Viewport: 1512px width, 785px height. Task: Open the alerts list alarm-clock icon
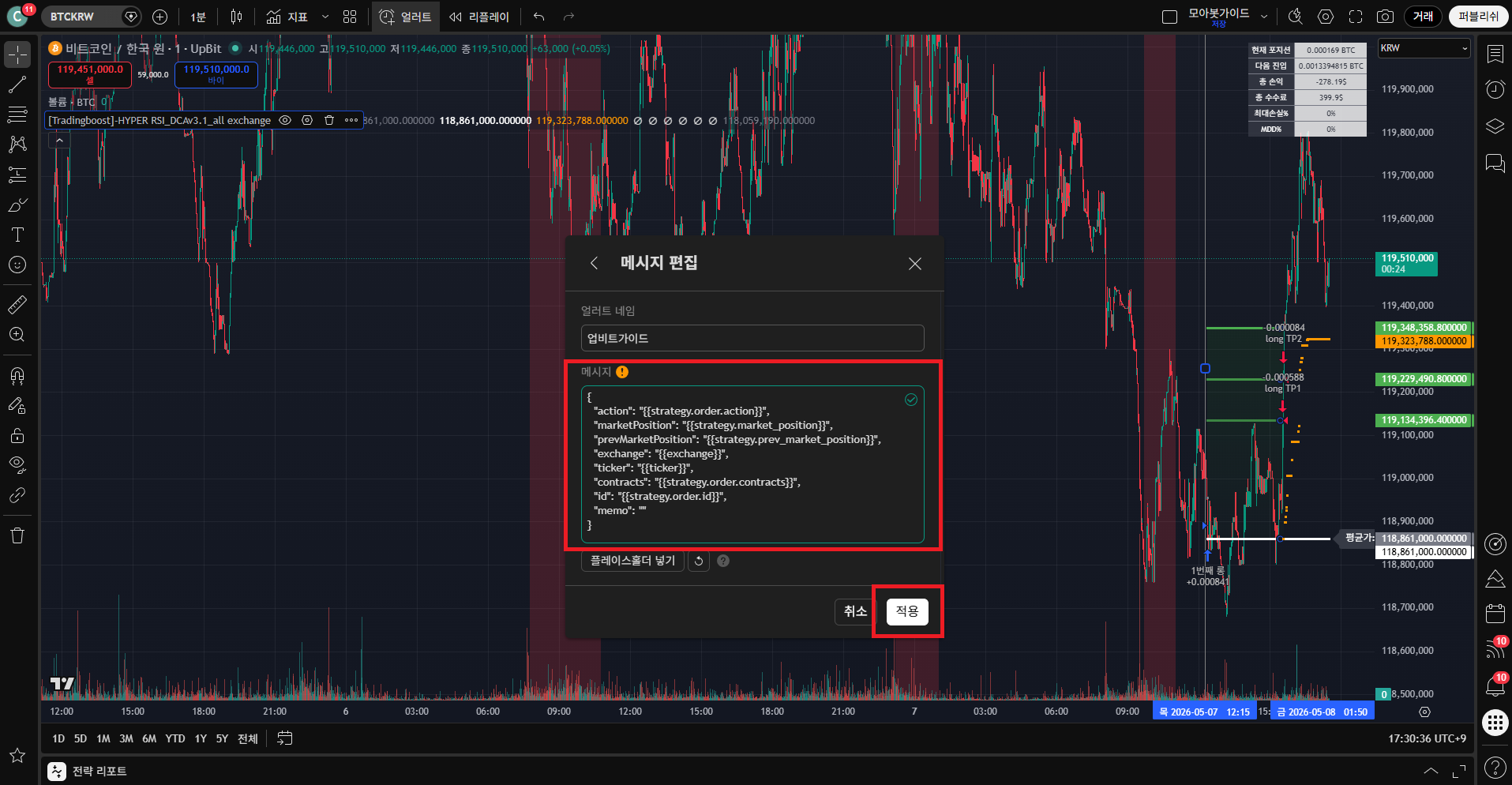[x=1495, y=89]
